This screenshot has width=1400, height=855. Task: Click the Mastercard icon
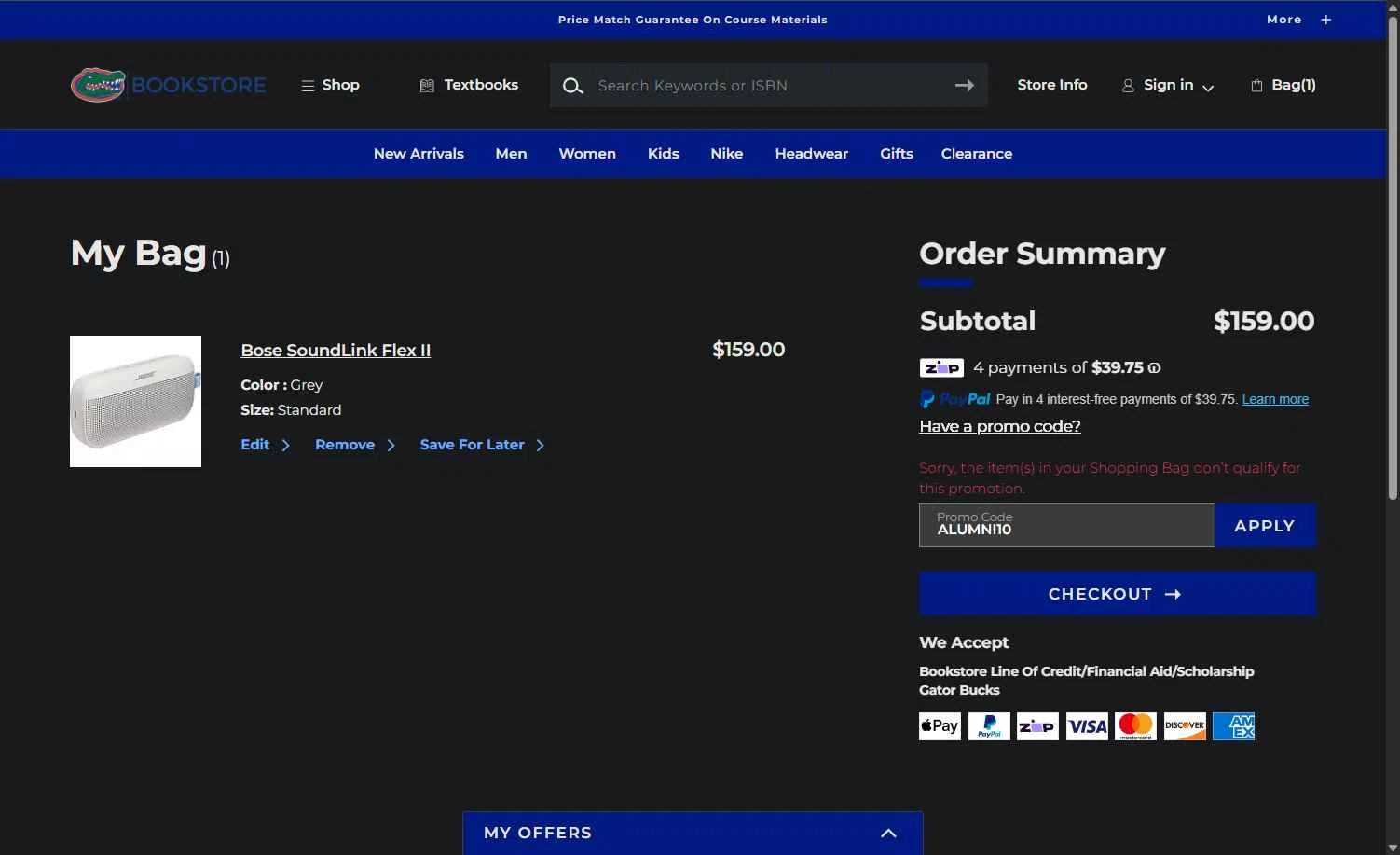pyautogui.click(x=1135, y=726)
